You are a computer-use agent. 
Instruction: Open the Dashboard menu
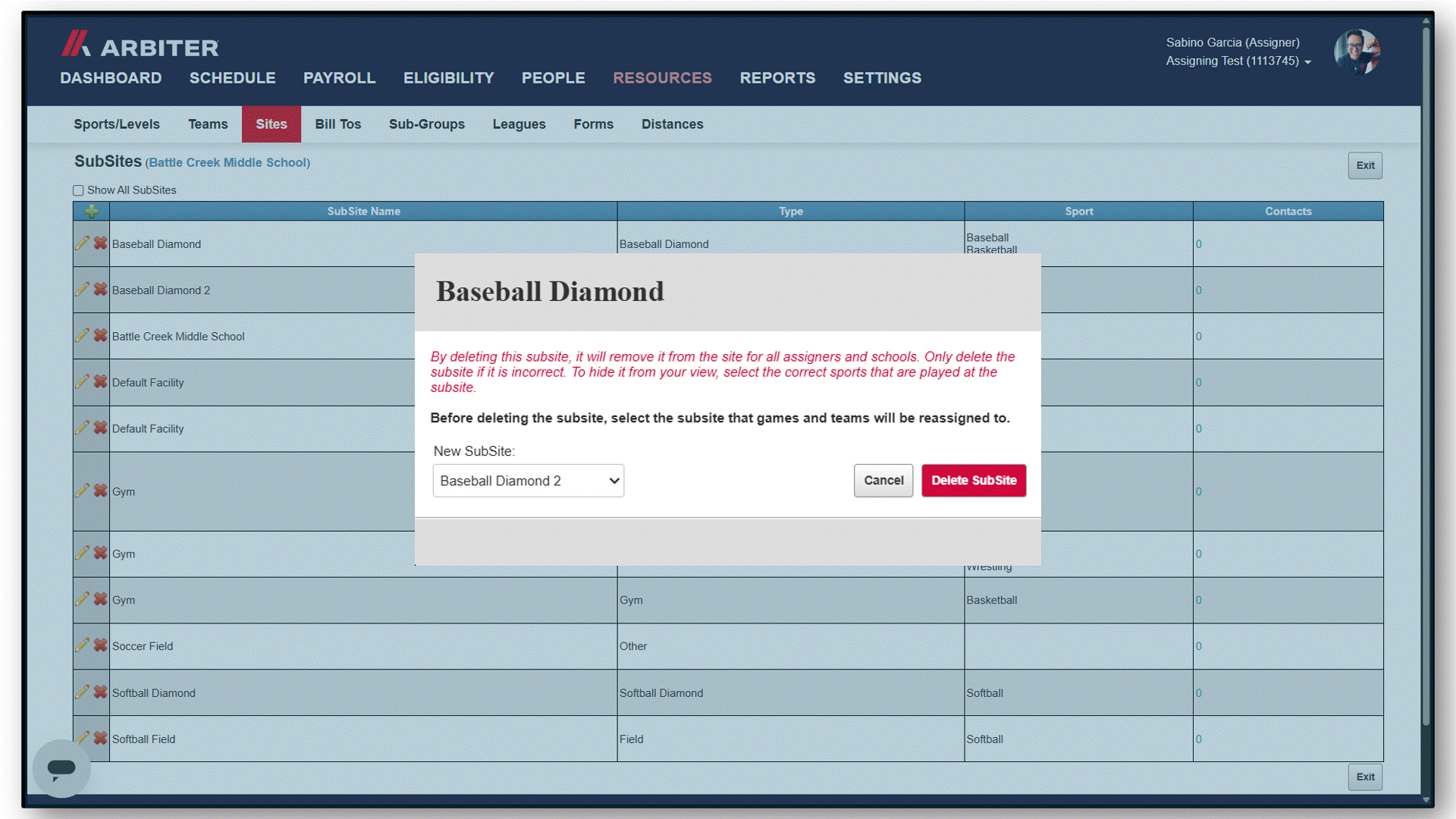(111, 78)
